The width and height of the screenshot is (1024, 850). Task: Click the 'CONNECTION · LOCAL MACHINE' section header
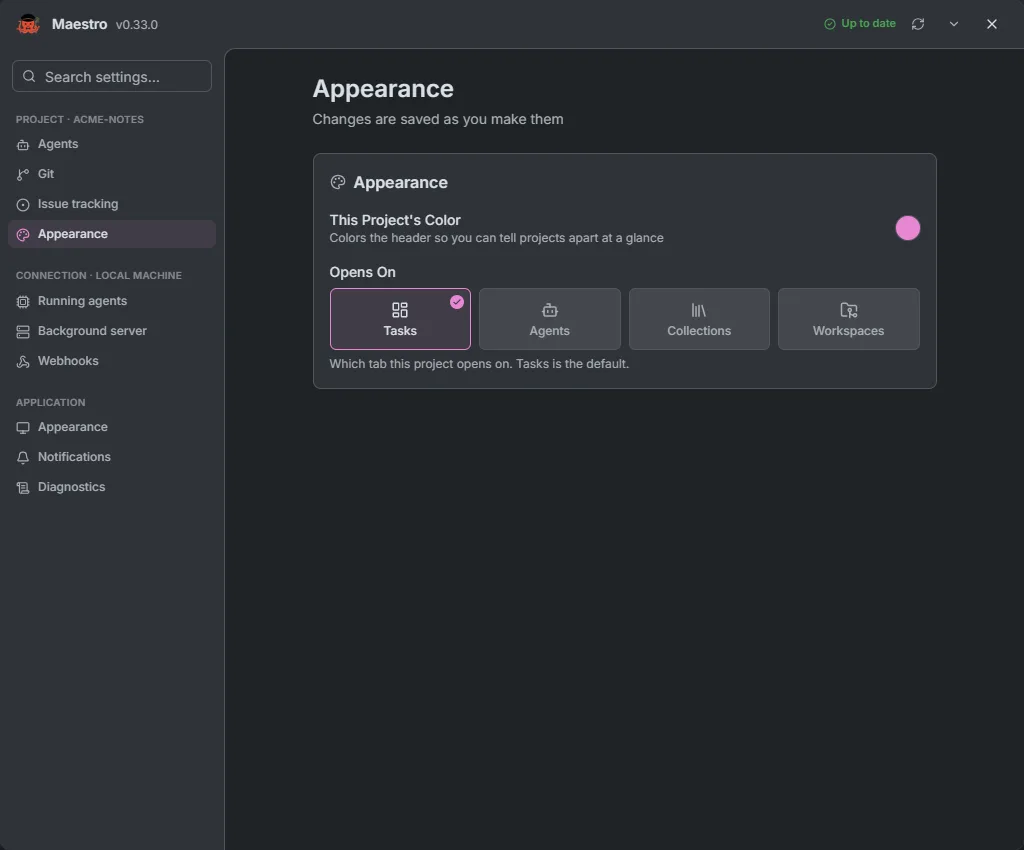click(x=99, y=275)
